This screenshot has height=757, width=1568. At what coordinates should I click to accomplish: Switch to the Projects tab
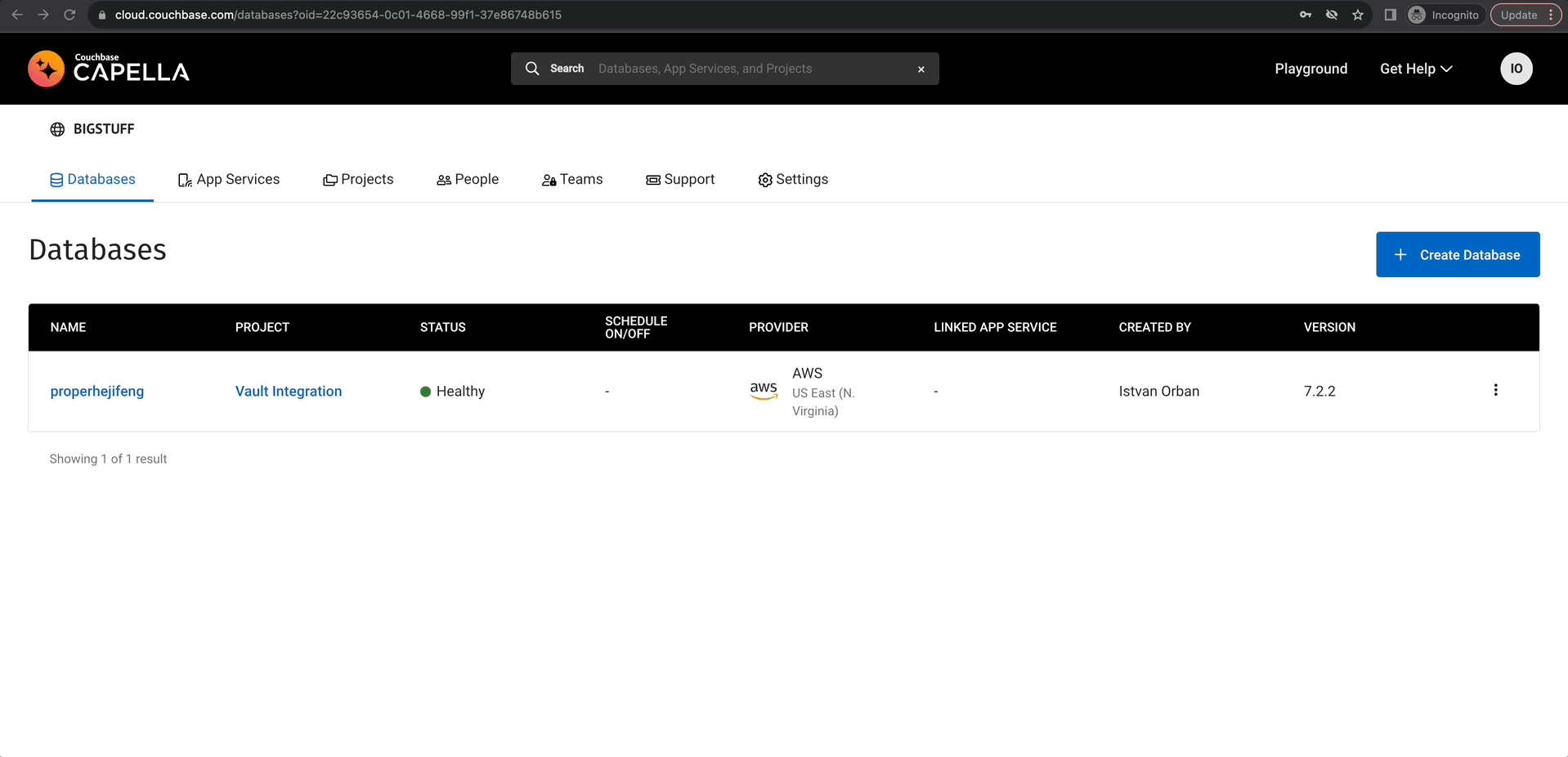(x=358, y=179)
